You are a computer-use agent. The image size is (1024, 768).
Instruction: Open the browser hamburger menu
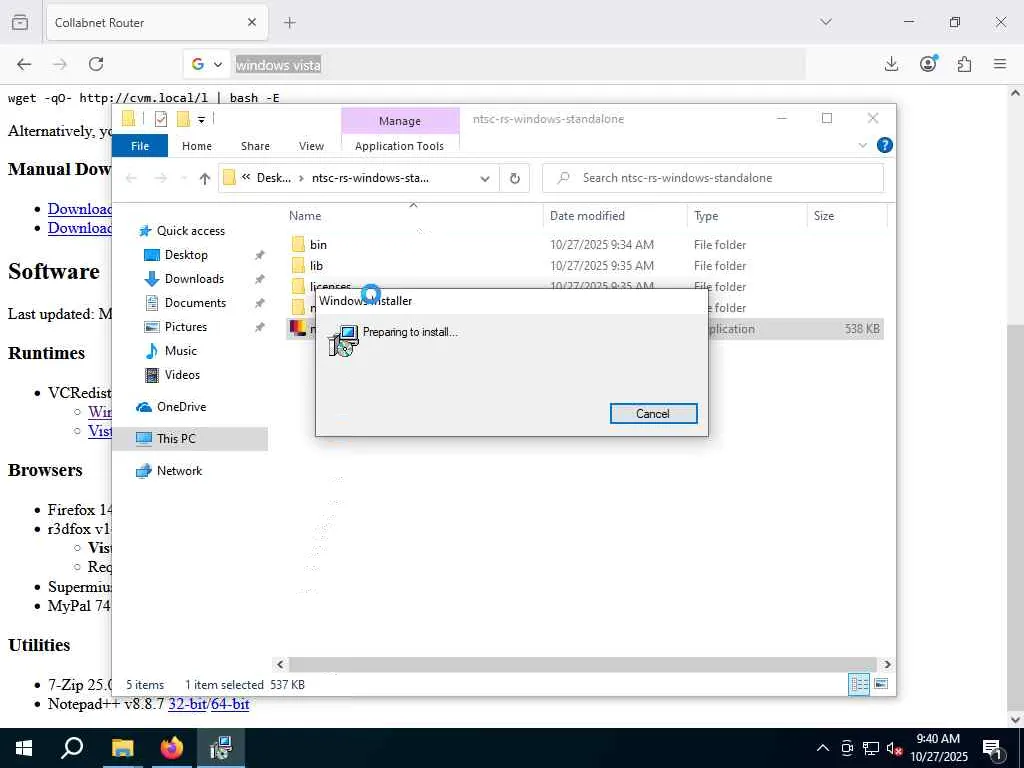coord(1000,64)
